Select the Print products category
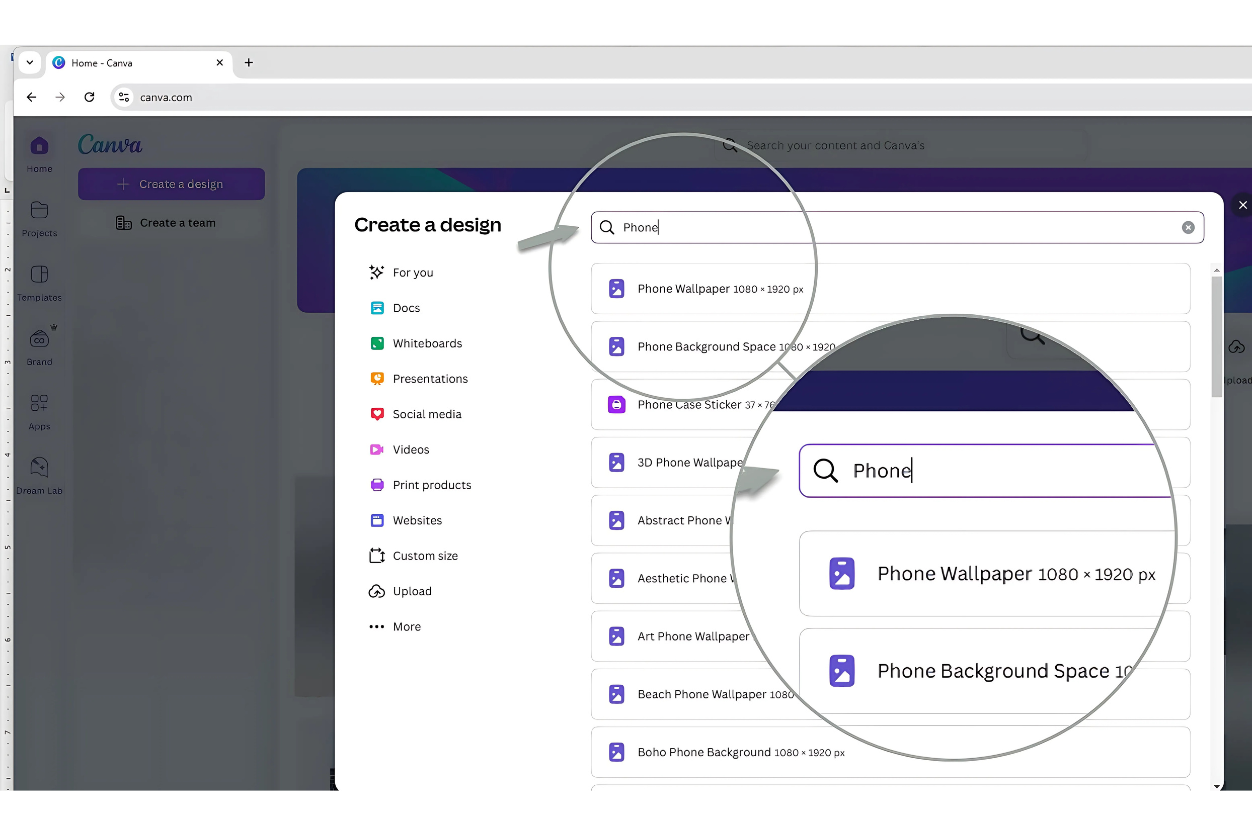This screenshot has width=1252, height=836. 420,485
